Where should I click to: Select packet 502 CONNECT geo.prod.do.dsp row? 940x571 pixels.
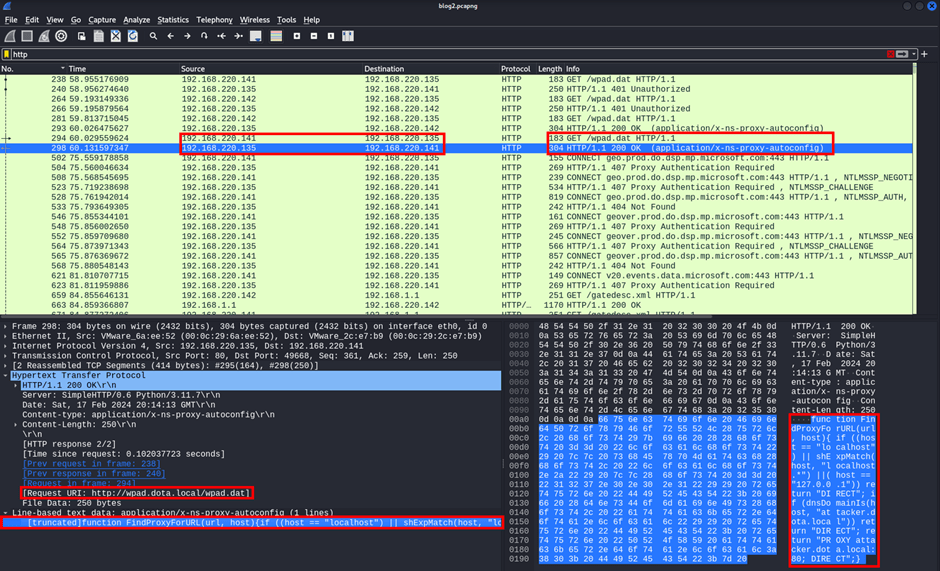tap(456, 158)
